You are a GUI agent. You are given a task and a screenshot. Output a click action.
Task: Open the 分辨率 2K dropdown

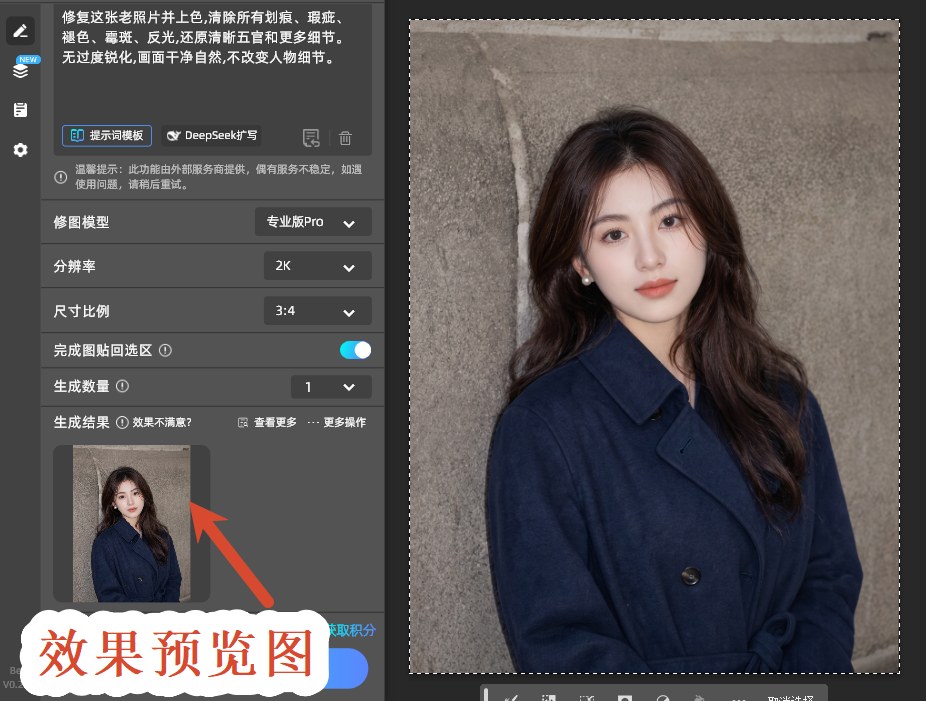click(x=318, y=266)
